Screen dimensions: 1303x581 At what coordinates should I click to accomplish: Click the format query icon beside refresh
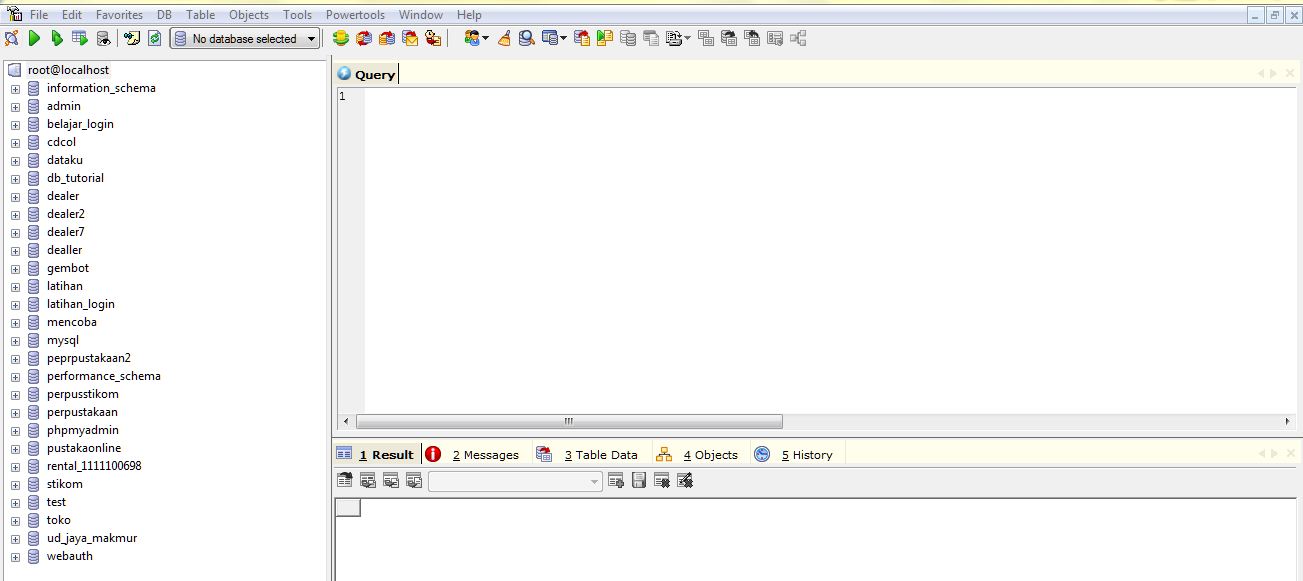tap(132, 39)
